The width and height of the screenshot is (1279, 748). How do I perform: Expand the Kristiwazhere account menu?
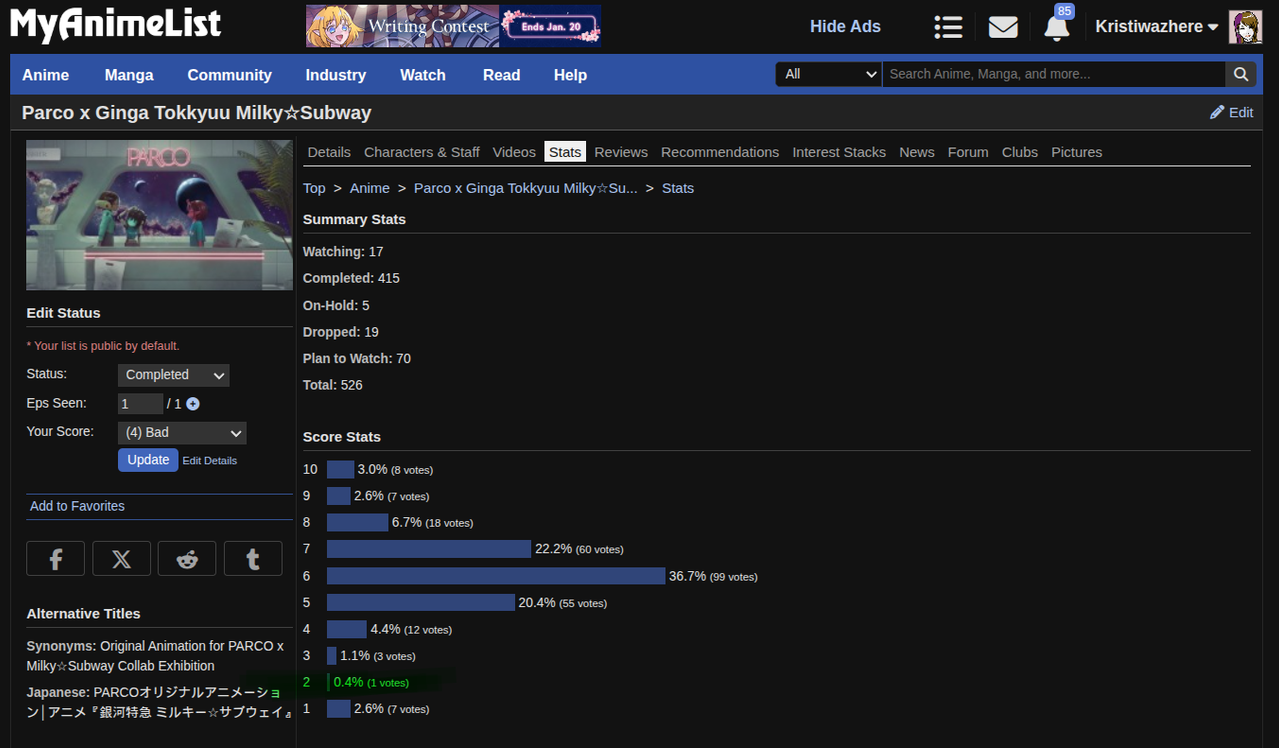point(1157,27)
